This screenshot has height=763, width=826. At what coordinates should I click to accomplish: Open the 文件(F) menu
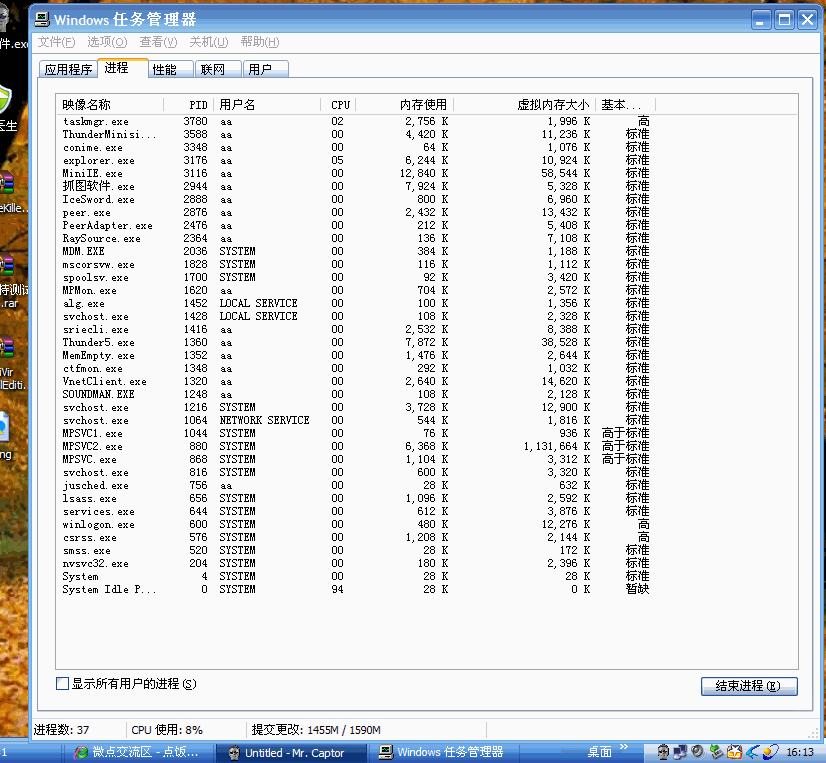(x=56, y=42)
